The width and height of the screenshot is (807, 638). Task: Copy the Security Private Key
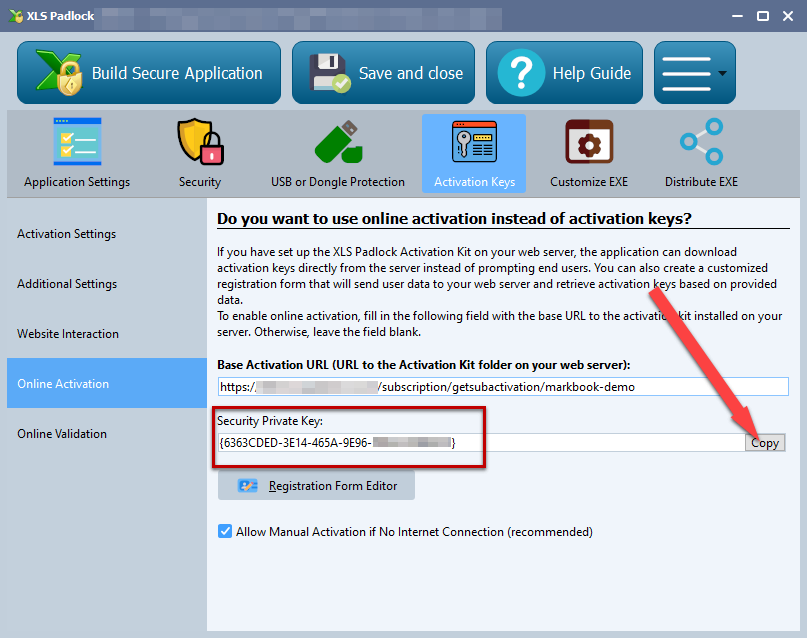click(765, 443)
